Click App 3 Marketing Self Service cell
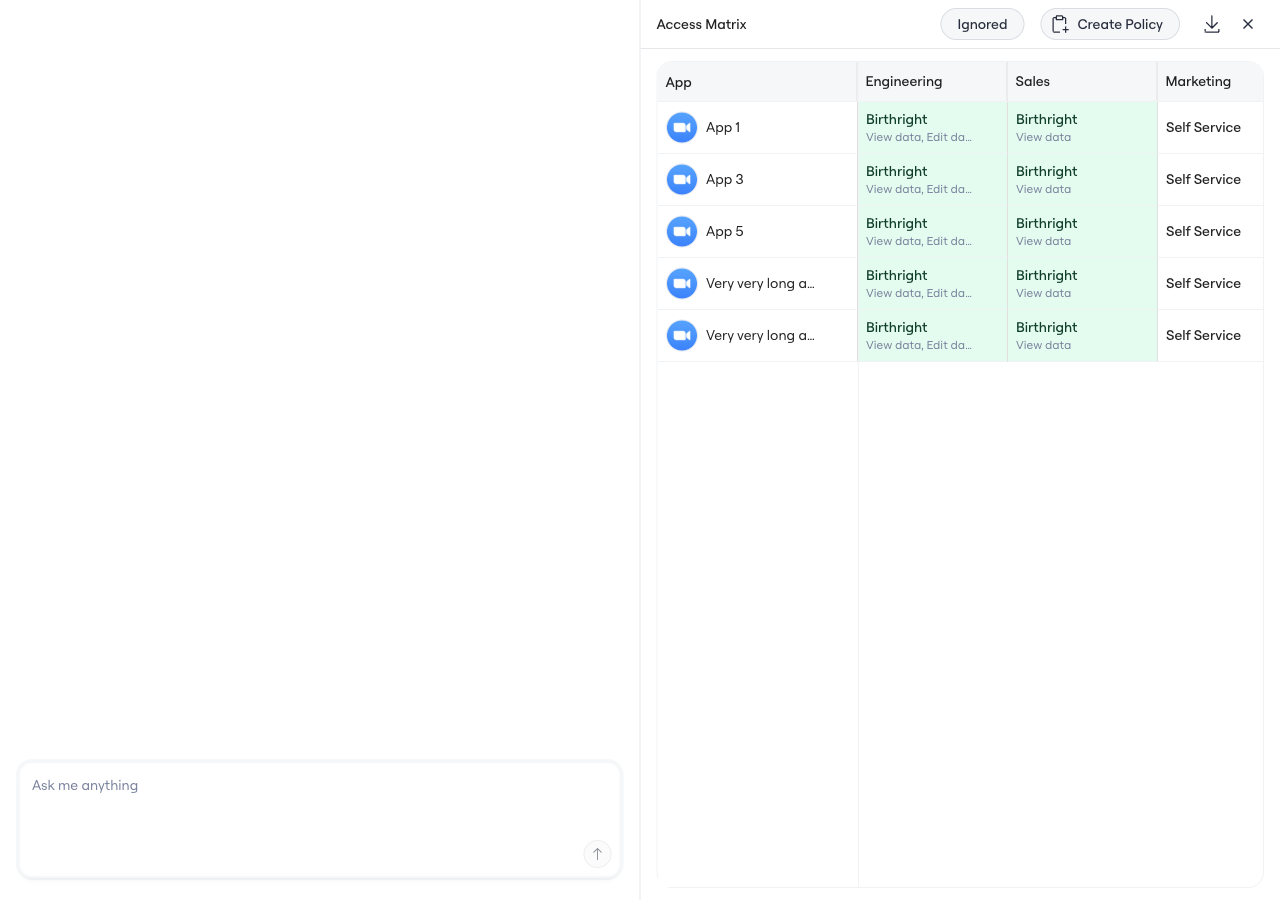The width and height of the screenshot is (1280, 900). click(x=1211, y=180)
